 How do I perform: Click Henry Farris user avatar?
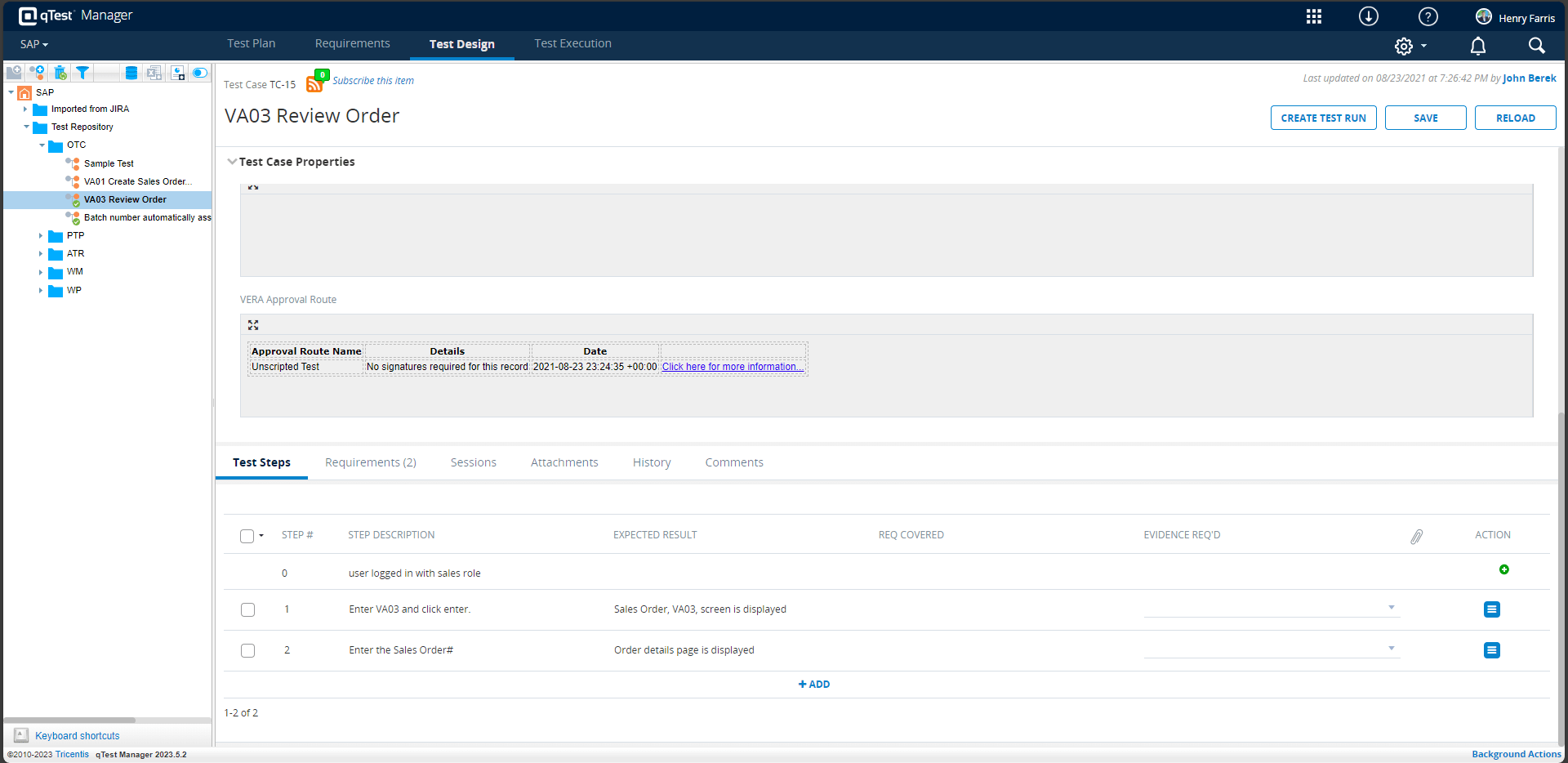(1484, 16)
